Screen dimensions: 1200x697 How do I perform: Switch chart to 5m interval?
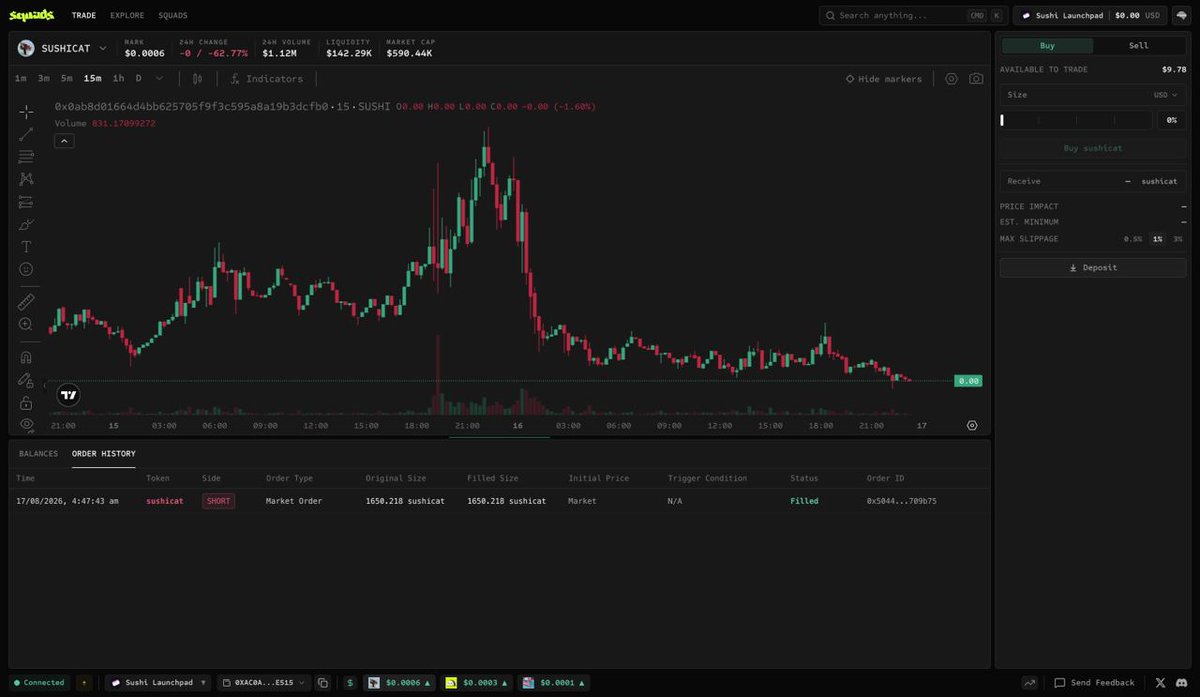[x=66, y=78]
